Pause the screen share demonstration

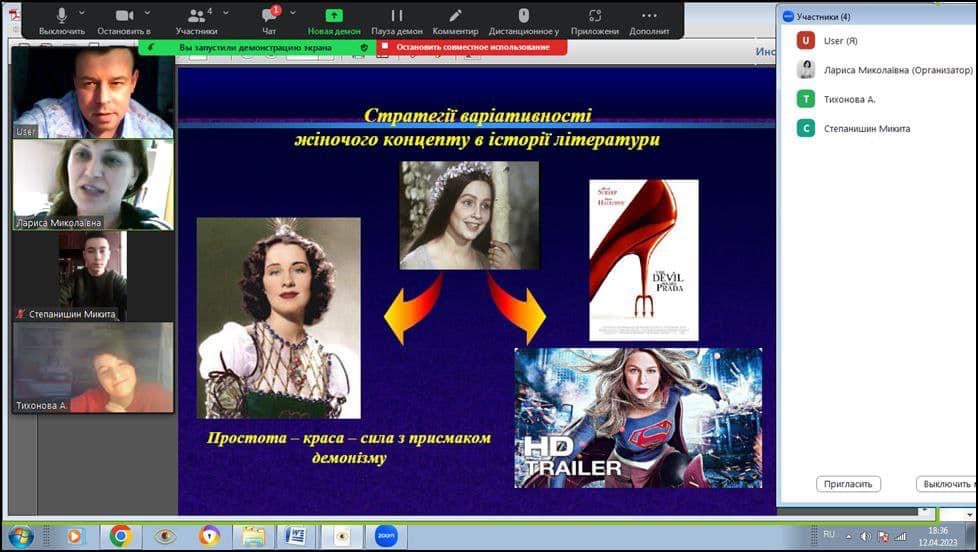(397, 16)
